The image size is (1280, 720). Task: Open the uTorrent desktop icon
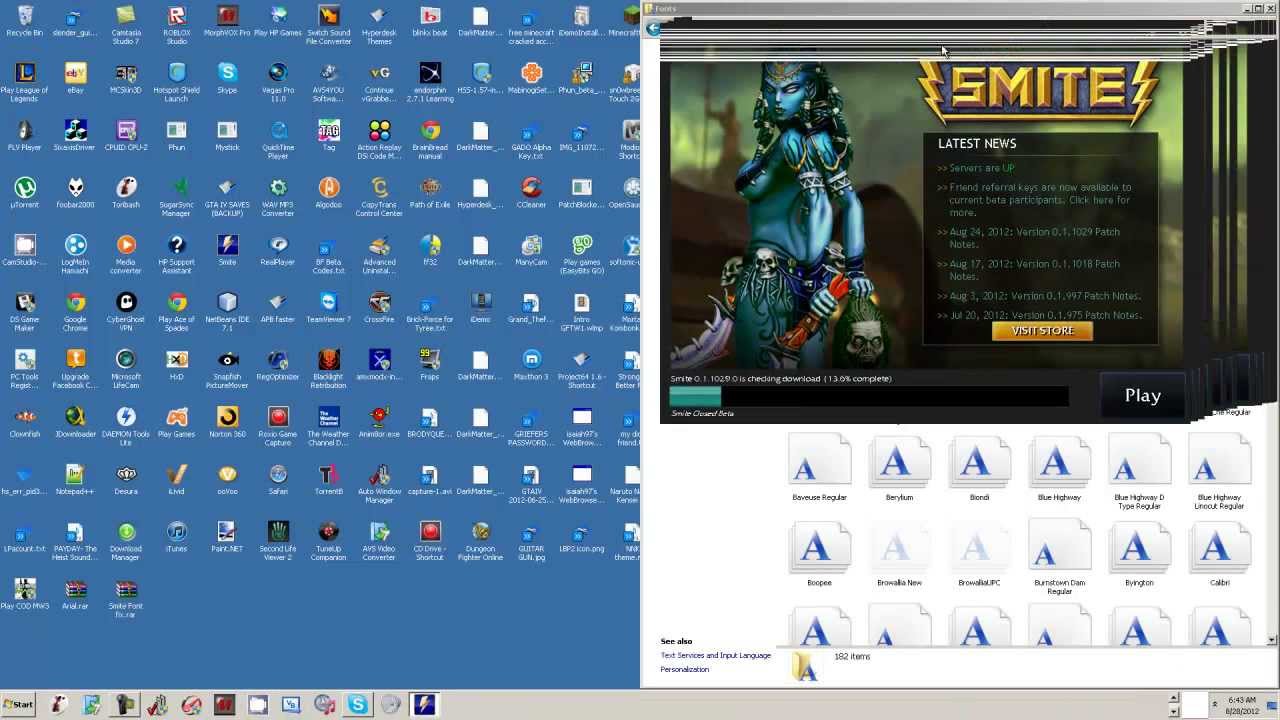(24, 193)
